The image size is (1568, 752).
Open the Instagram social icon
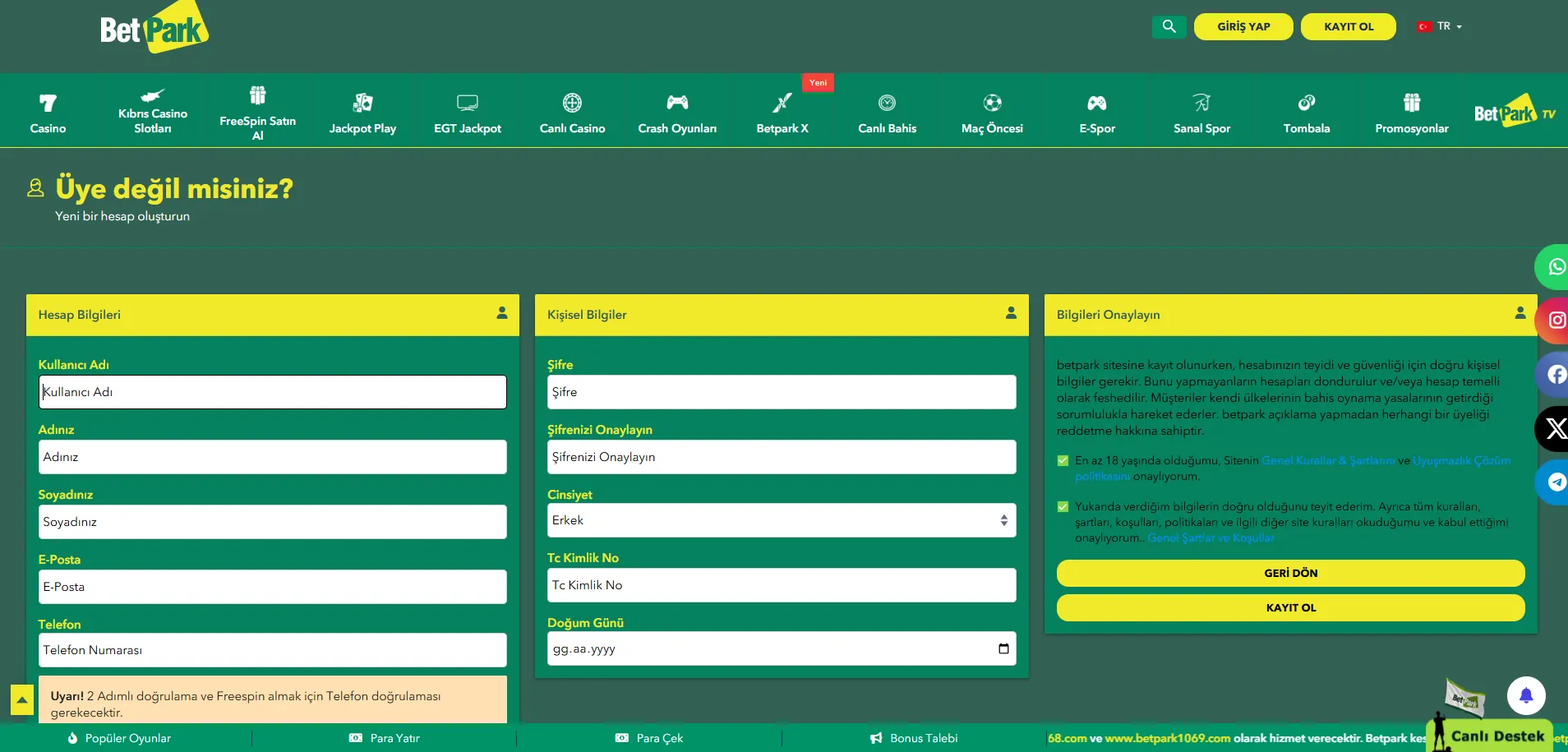click(x=1555, y=321)
